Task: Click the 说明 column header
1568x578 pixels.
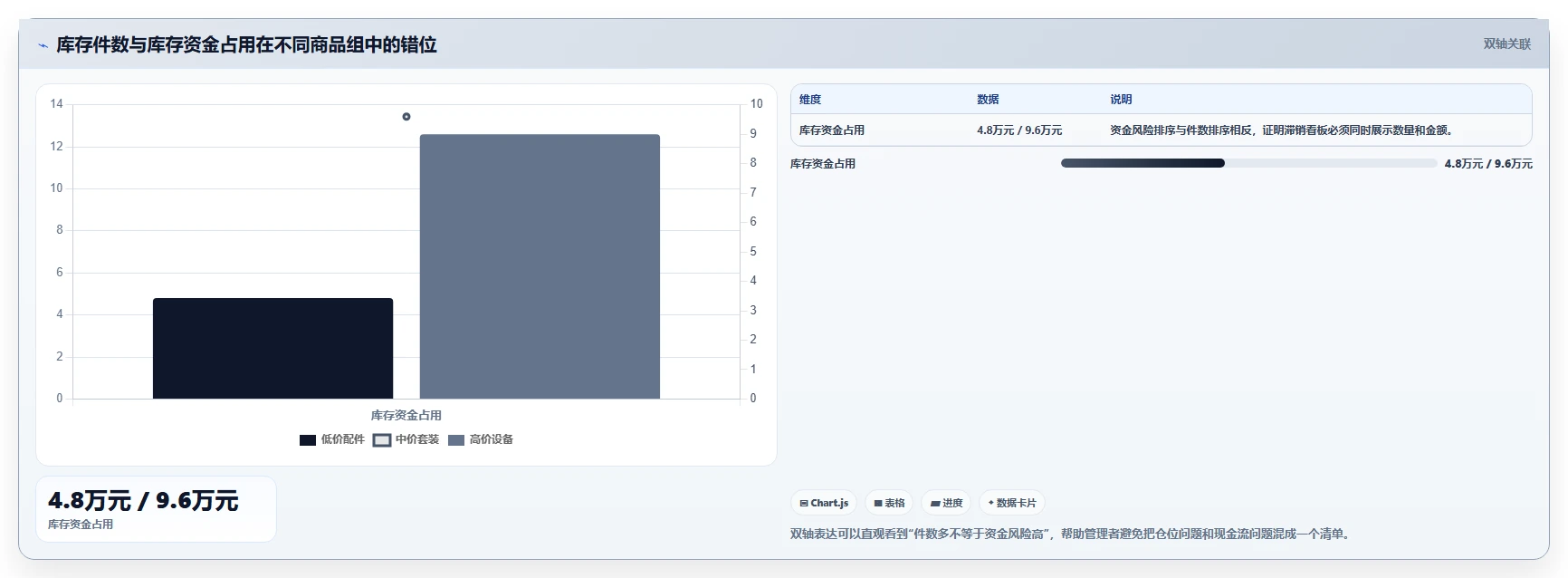Action: click(1121, 100)
